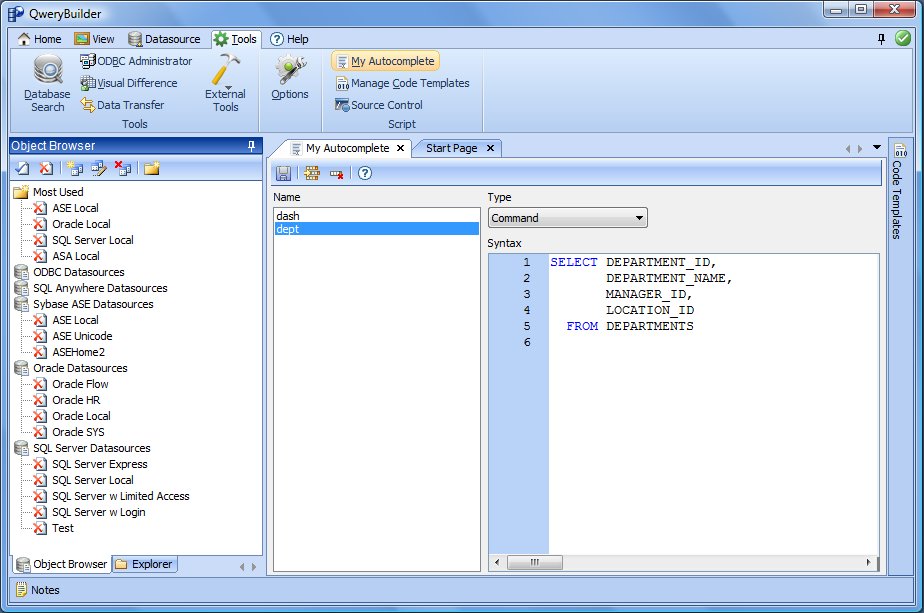Open document tab list dropdown arrow
Image resolution: width=924 pixels, height=613 pixels.
click(x=877, y=147)
